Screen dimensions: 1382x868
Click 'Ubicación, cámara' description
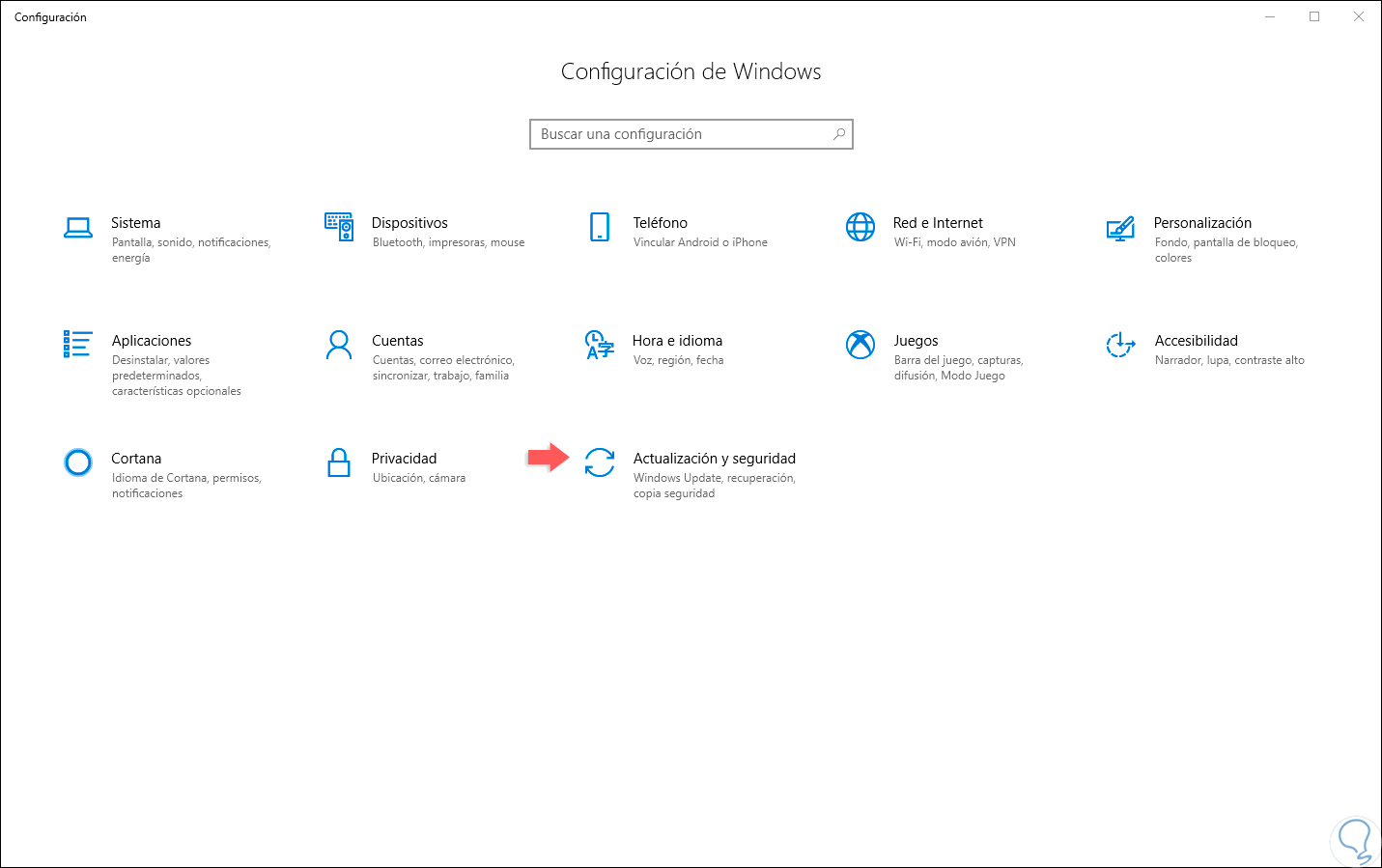click(x=419, y=478)
